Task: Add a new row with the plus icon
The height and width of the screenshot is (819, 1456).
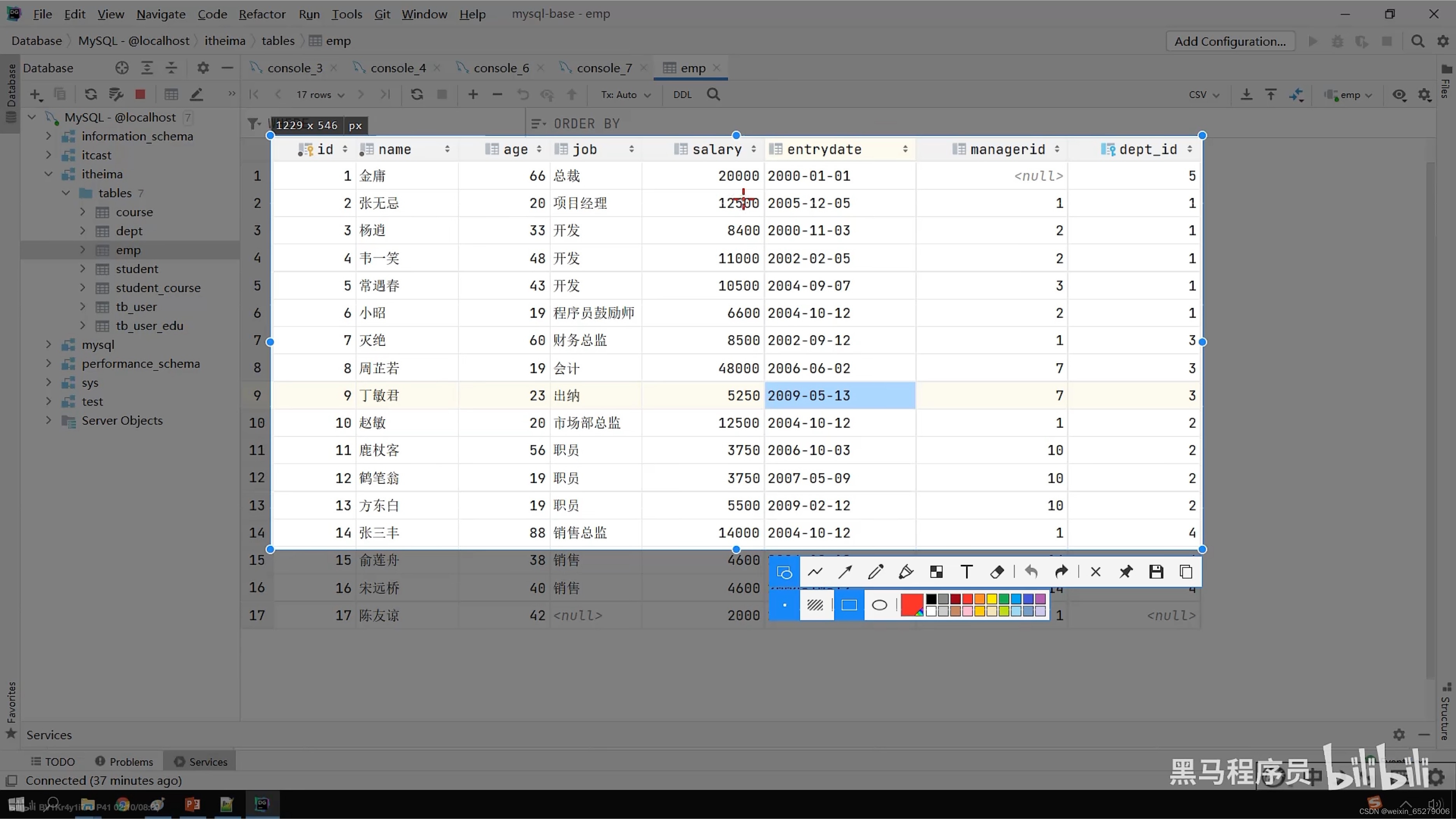Action: click(472, 94)
